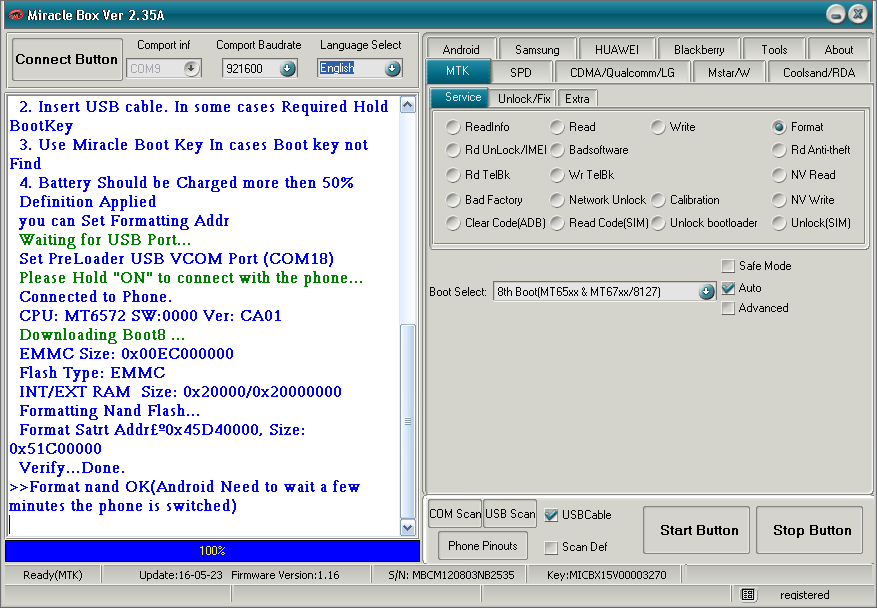Click the log scrollbar down arrow
The height and width of the screenshot is (608, 877).
click(x=408, y=527)
